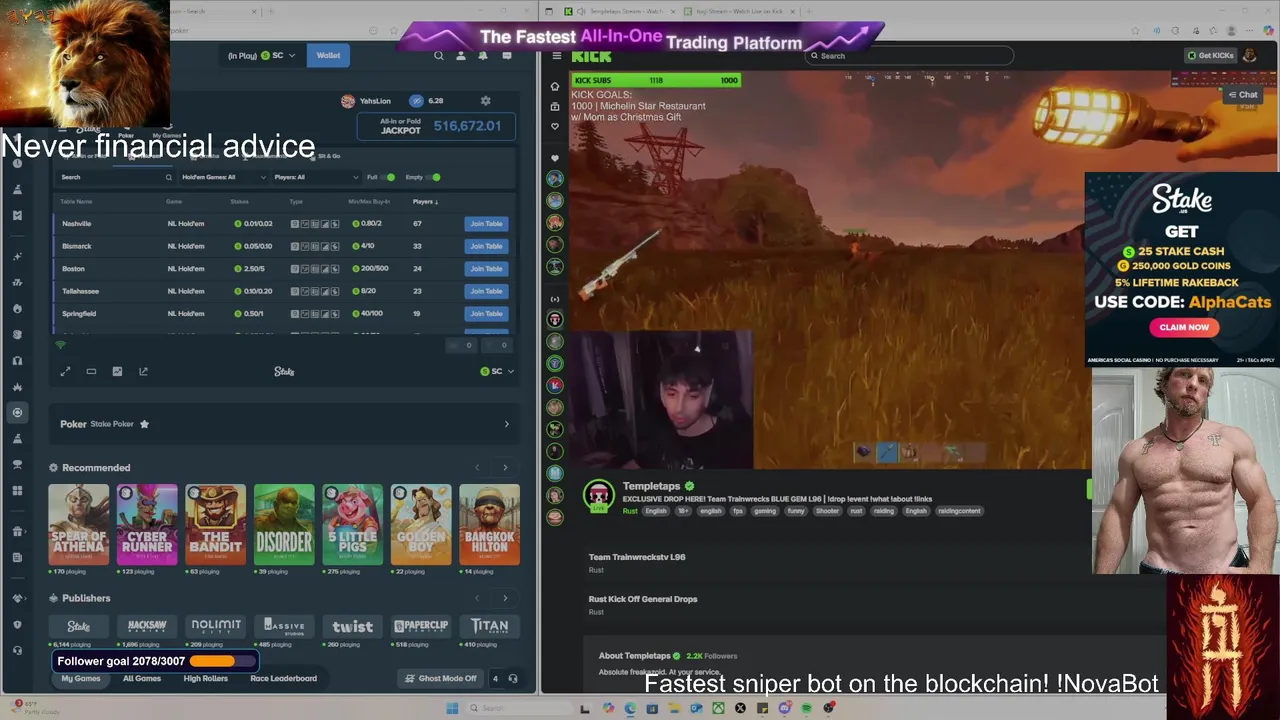
Task: Click Kick search input field
Action: tap(910, 56)
